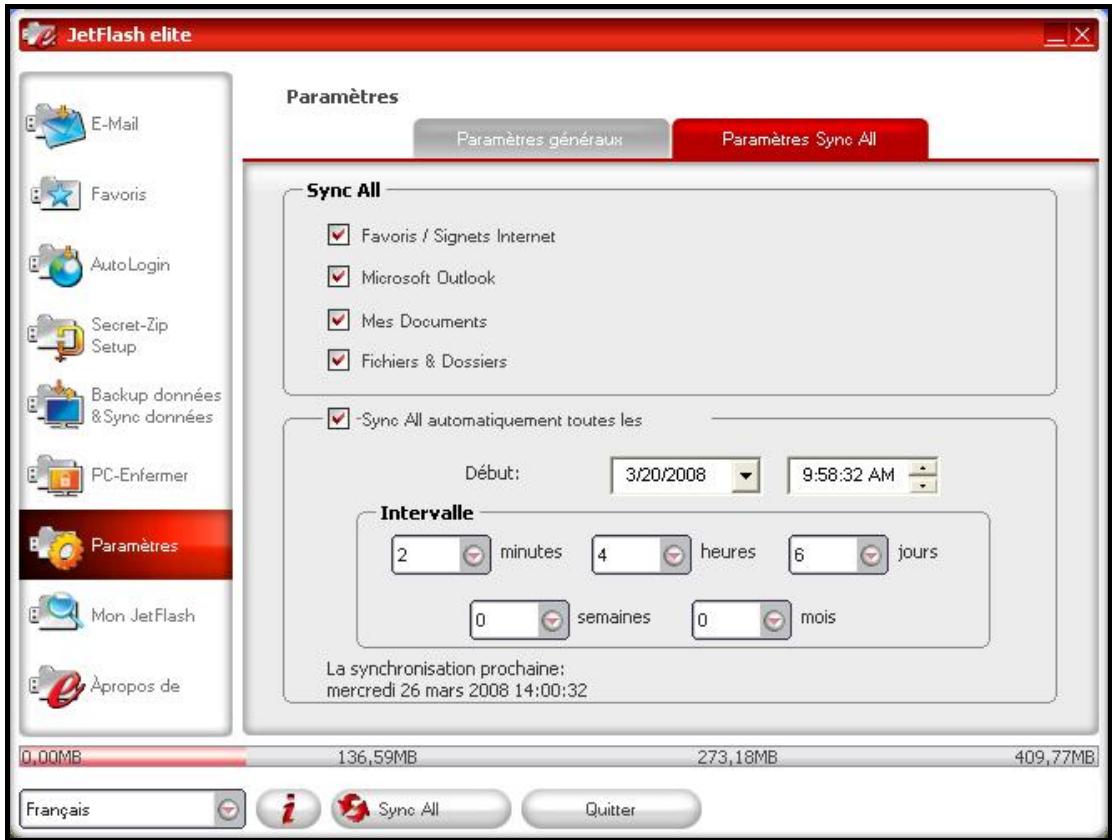Toggle the Fichiers & Dossiers checkbox
Viewport: 1112px width, 840px height.
(338, 360)
